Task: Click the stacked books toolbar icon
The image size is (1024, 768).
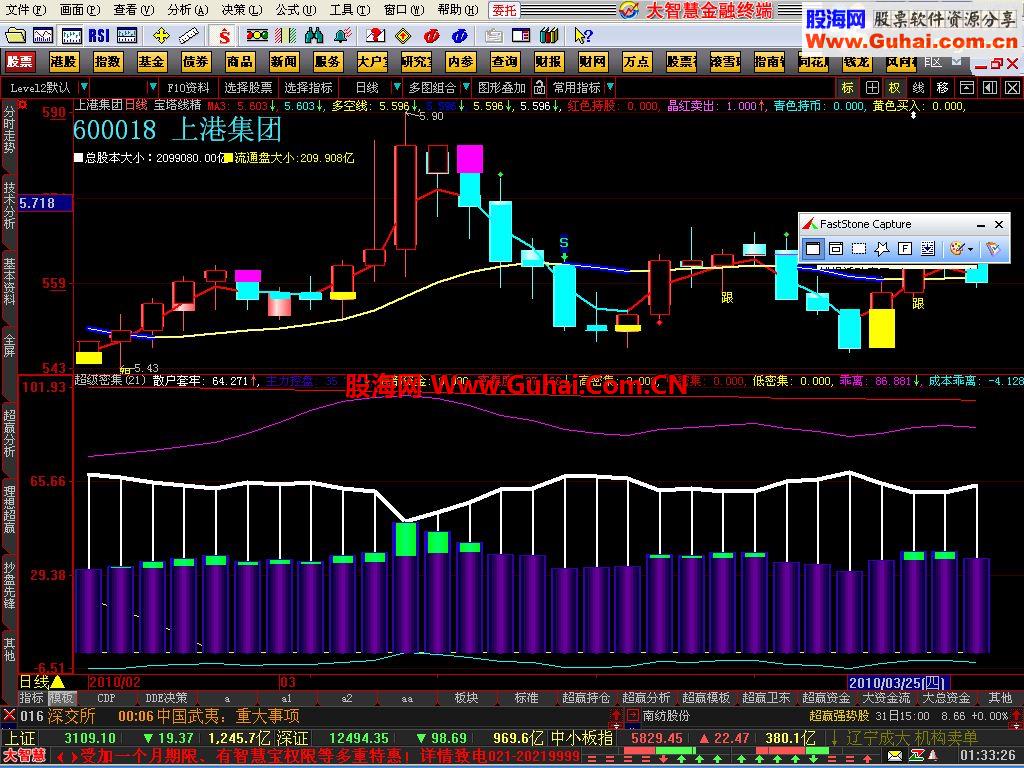Action: click(549, 35)
